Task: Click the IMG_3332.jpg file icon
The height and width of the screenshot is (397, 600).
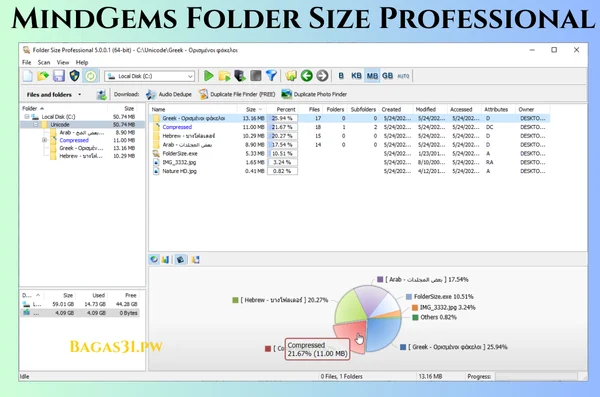Action: (x=156, y=162)
